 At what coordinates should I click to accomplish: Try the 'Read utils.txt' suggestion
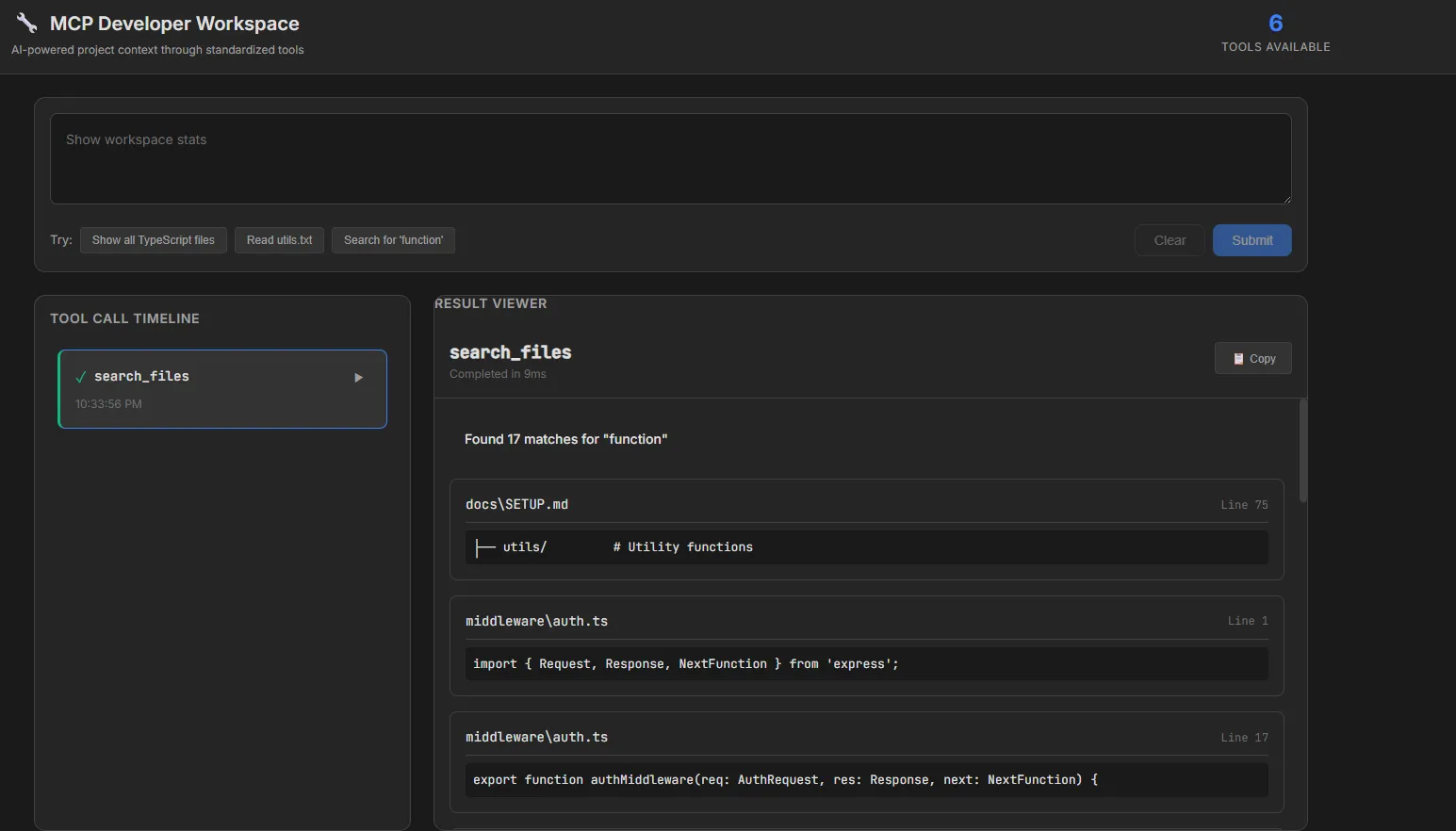(x=279, y=240)
